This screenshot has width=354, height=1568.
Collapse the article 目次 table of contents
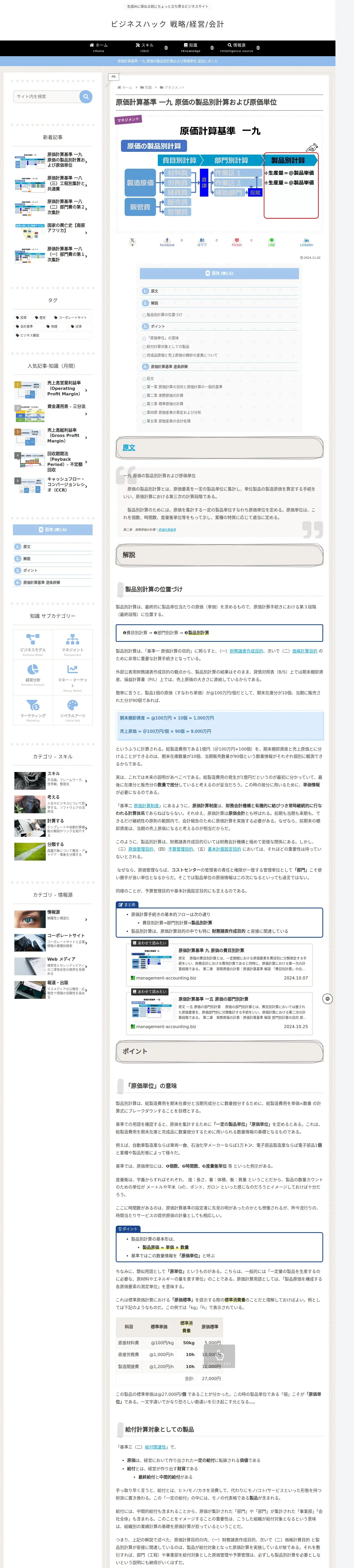[219, 273]
